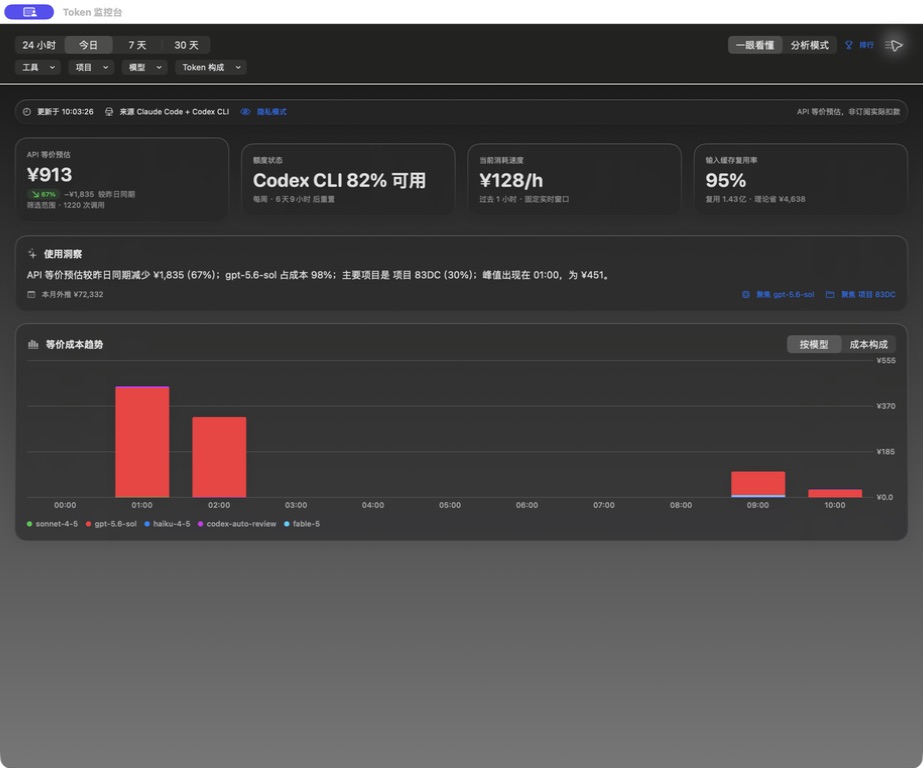This screenshot has height=768, width=923.
Task: Click the 筛选范围 · 1220 次调用 text
Action: 65,205
